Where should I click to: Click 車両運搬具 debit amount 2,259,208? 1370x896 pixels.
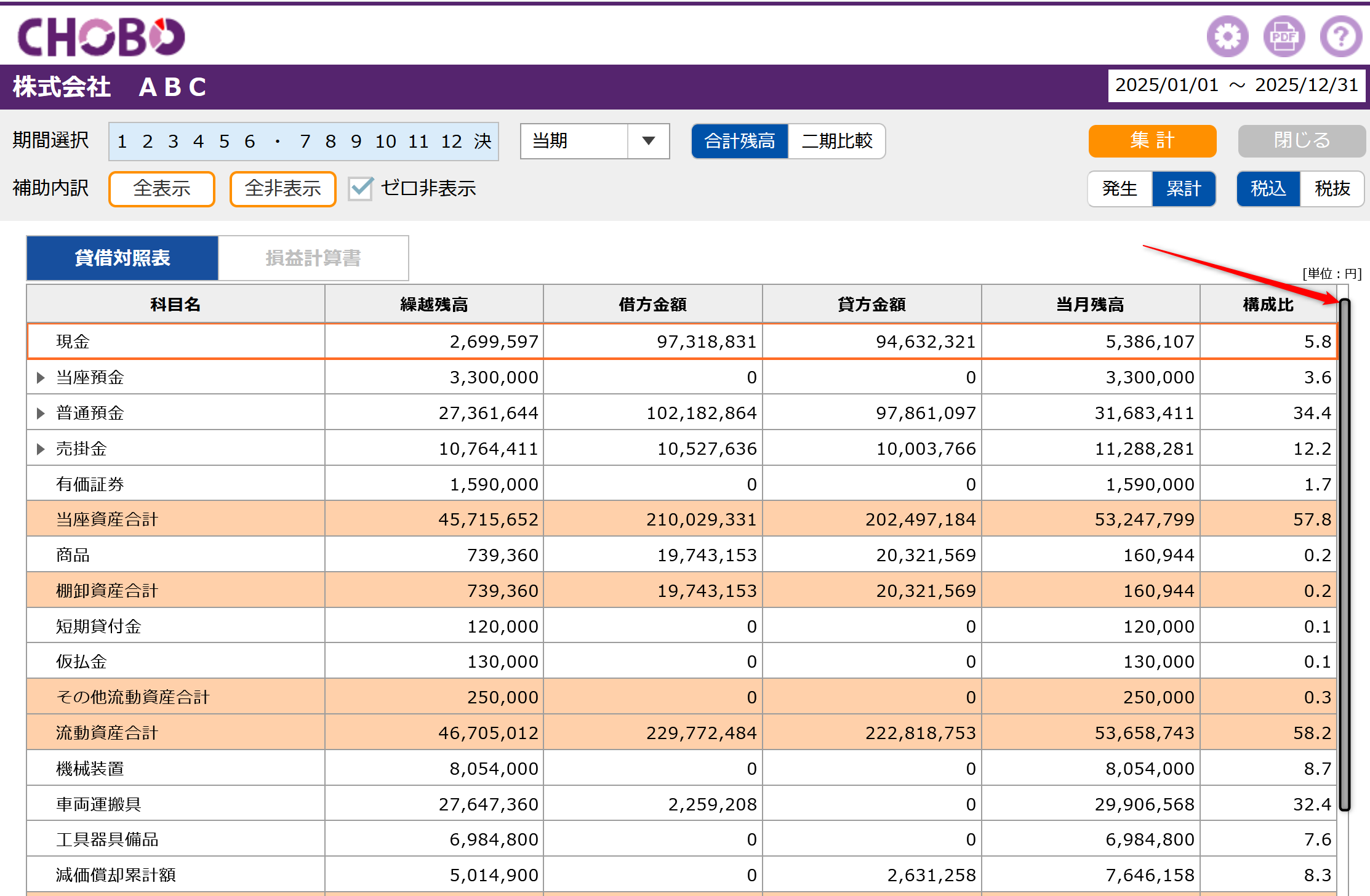[x=712, y=804]
